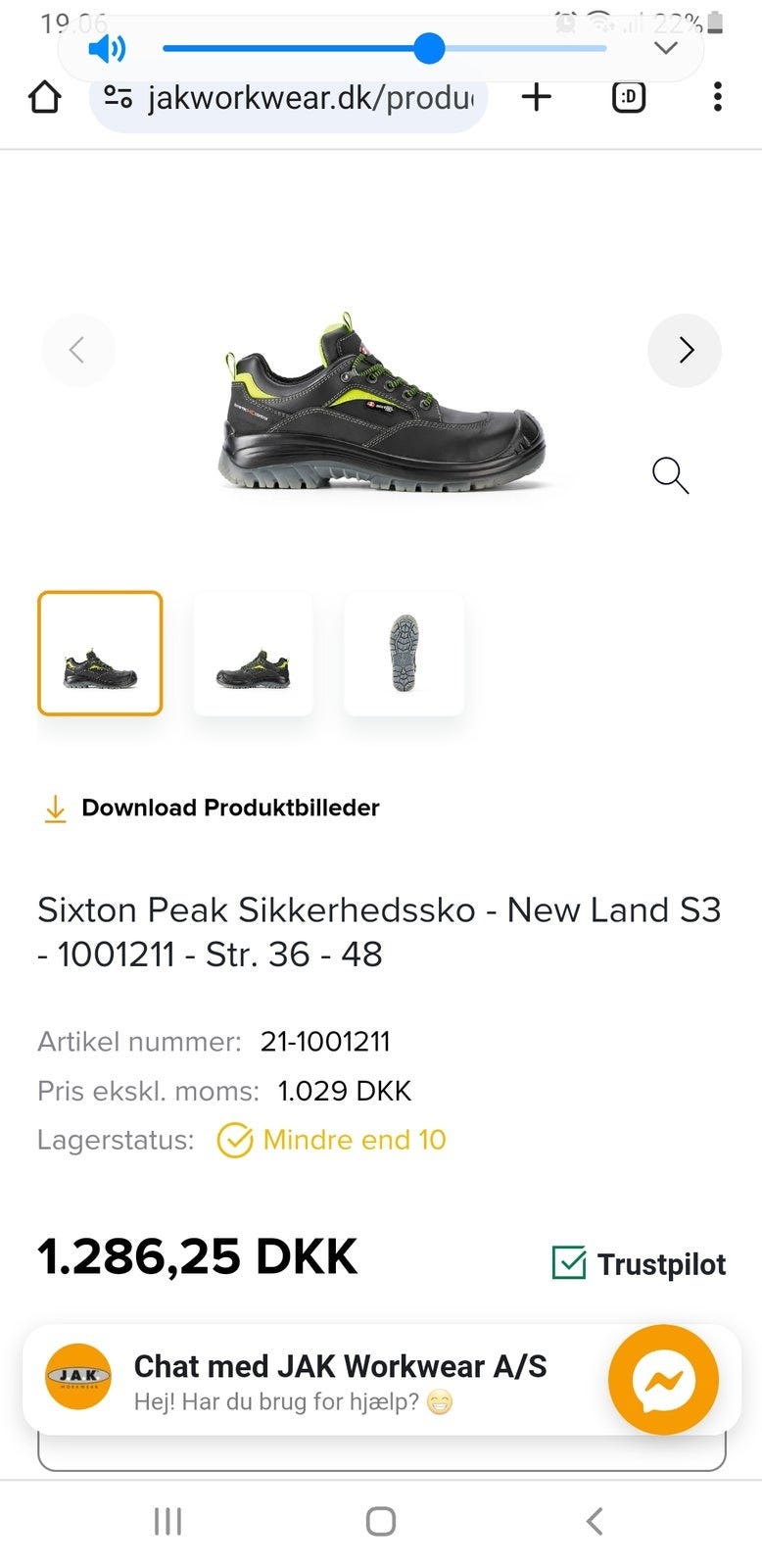The height and width of the screenshot is (1568, 762).
Task: Tap the volume speaker icon
Action: (107, 48)
